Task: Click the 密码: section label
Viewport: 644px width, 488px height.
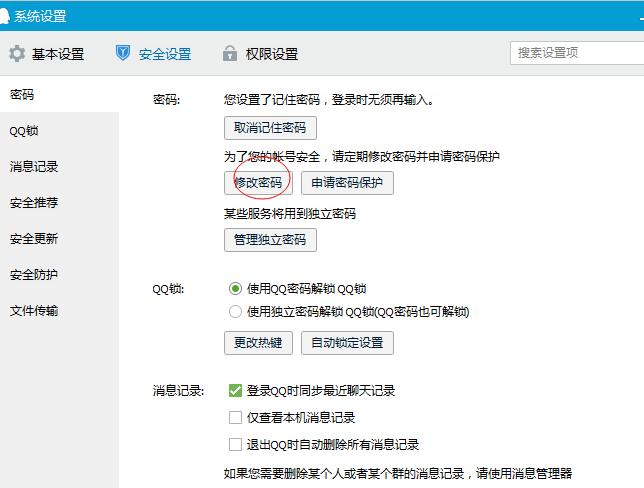Action: pos(166,100)
